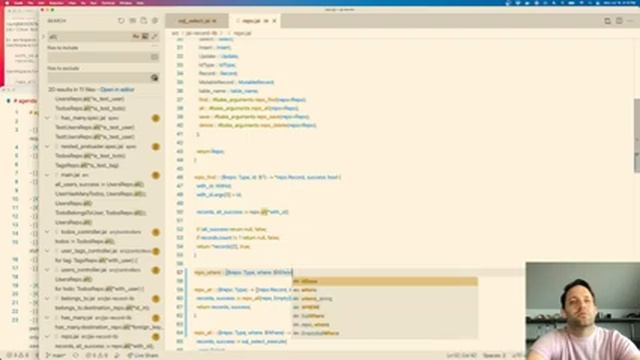The width and height of the screenshot is (640, 360).
Task: Click match count badge for nested_preloader.spec.jai
Action: click(x=156, y=147)
